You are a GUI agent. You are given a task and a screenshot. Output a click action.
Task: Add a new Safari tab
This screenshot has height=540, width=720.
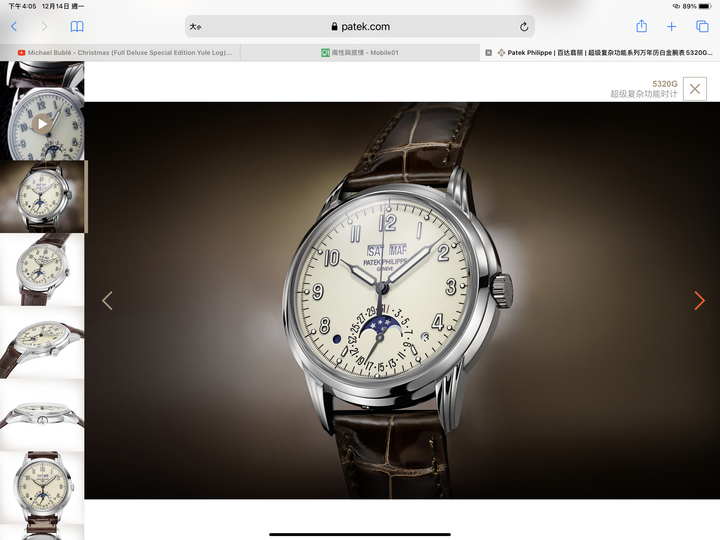coord(671,27)
